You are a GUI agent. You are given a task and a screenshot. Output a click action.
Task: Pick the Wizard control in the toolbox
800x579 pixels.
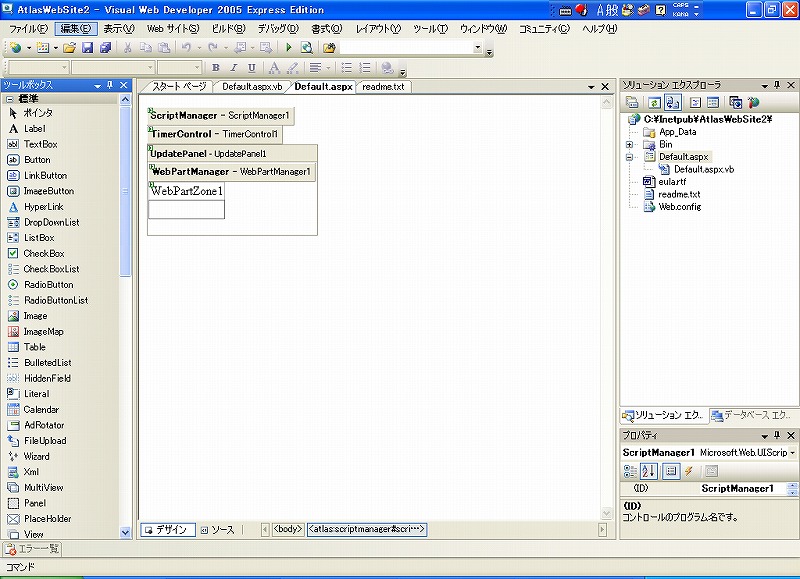click(29, 457)
